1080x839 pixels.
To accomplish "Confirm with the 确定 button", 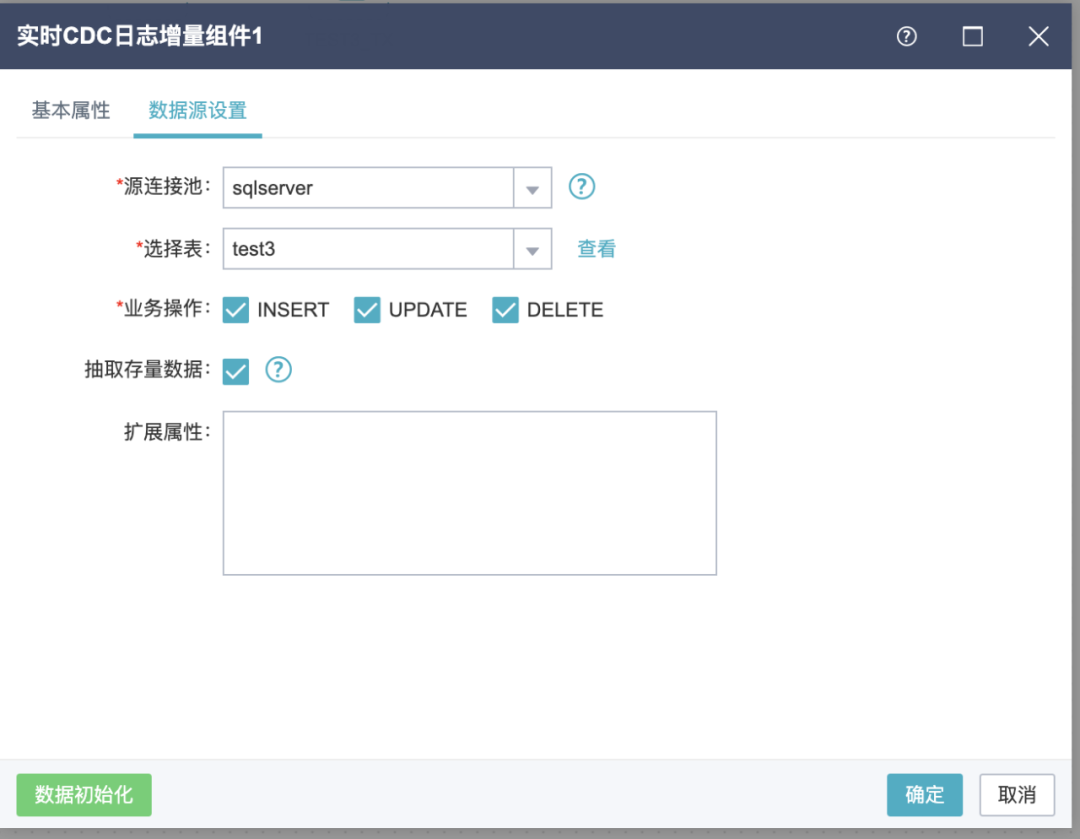I will (924, 795).
